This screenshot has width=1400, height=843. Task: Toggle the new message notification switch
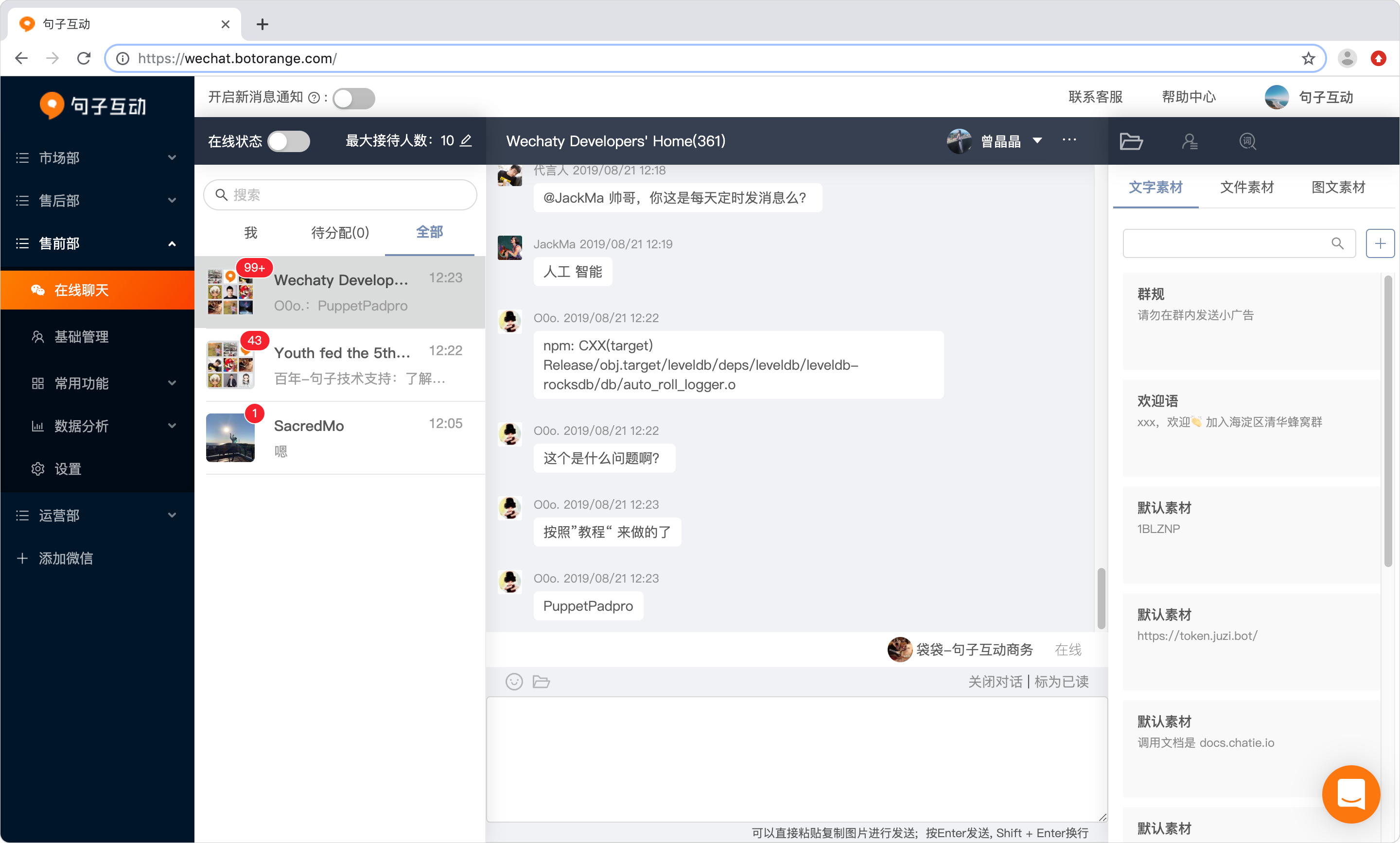353,98
